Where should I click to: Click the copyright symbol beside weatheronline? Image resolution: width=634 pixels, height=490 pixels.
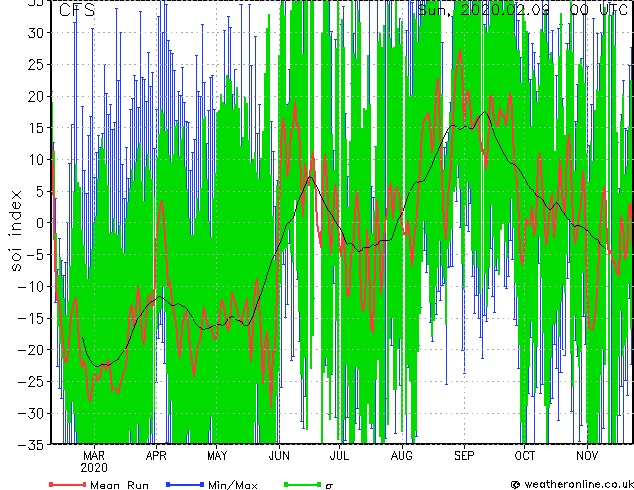tap(516, 485)
